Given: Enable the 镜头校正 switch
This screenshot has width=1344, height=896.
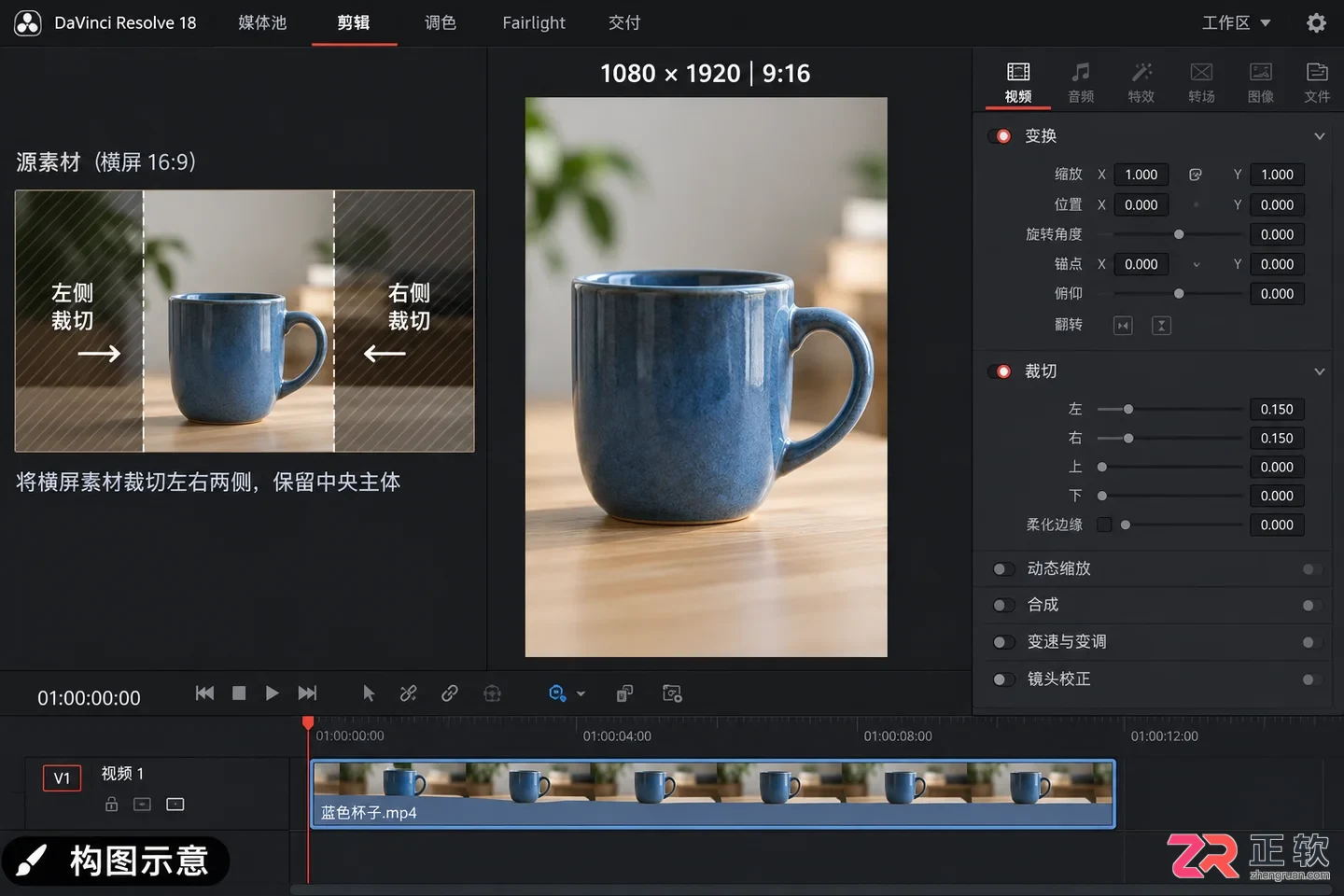Looking at the screenshot, I should 1003,679.
